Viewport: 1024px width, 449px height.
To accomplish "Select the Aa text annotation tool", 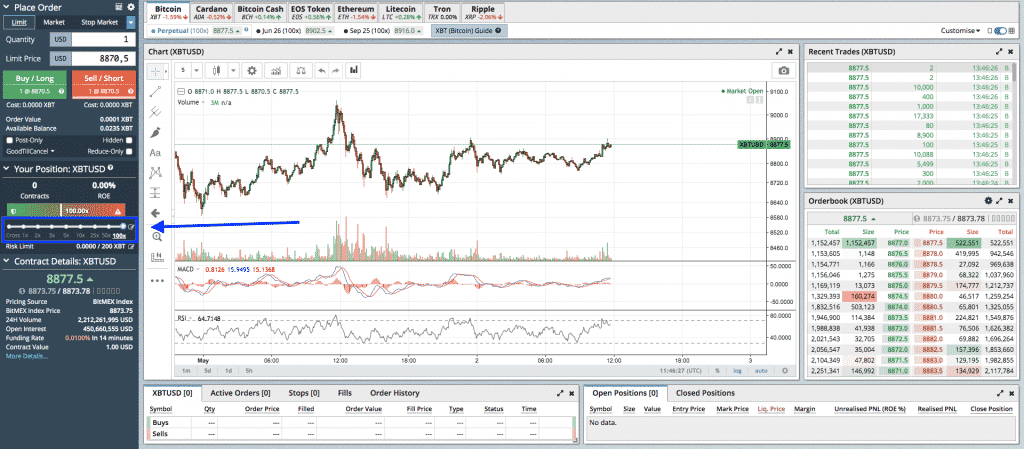I will click(155, 153).
